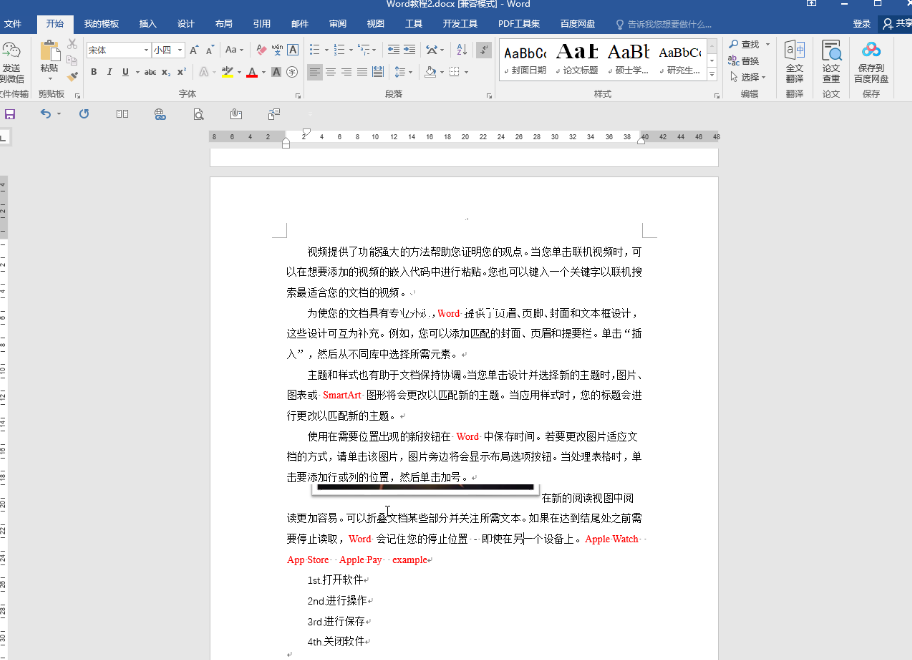
Task: Switch to the References (引用) tab
Action: [x=262, y=24]
